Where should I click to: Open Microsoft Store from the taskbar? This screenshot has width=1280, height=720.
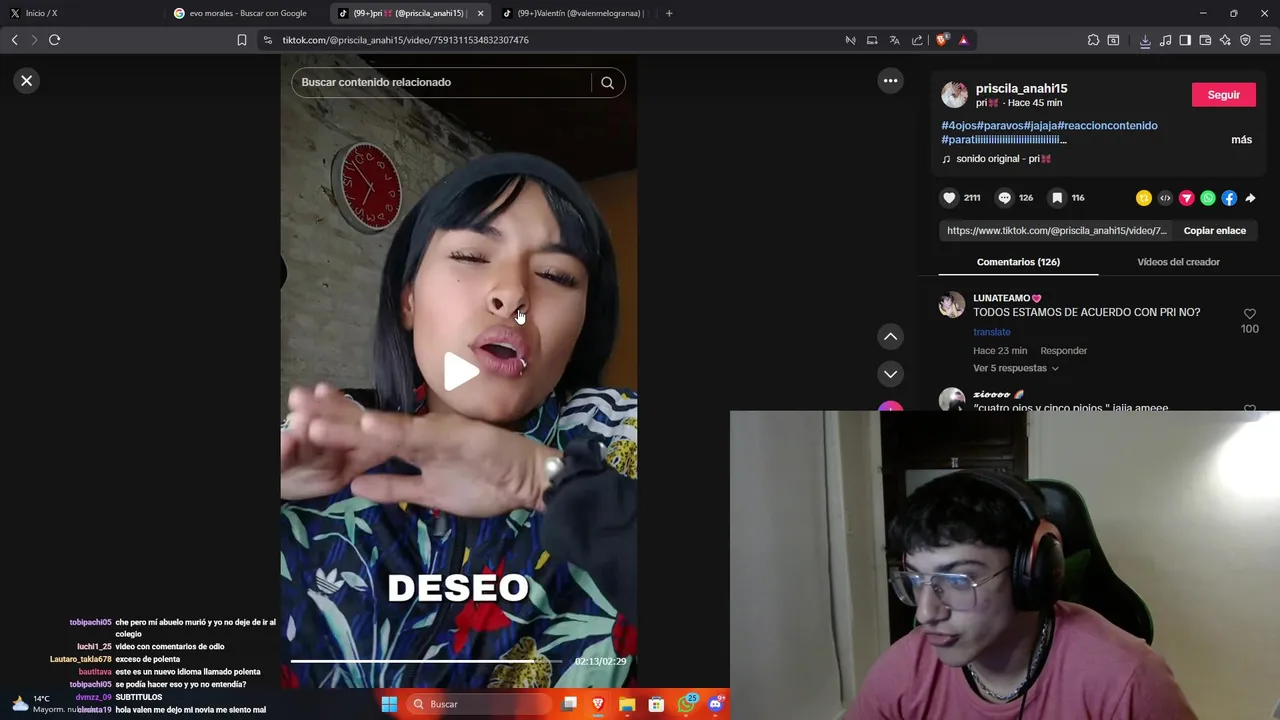coord(656,704)
